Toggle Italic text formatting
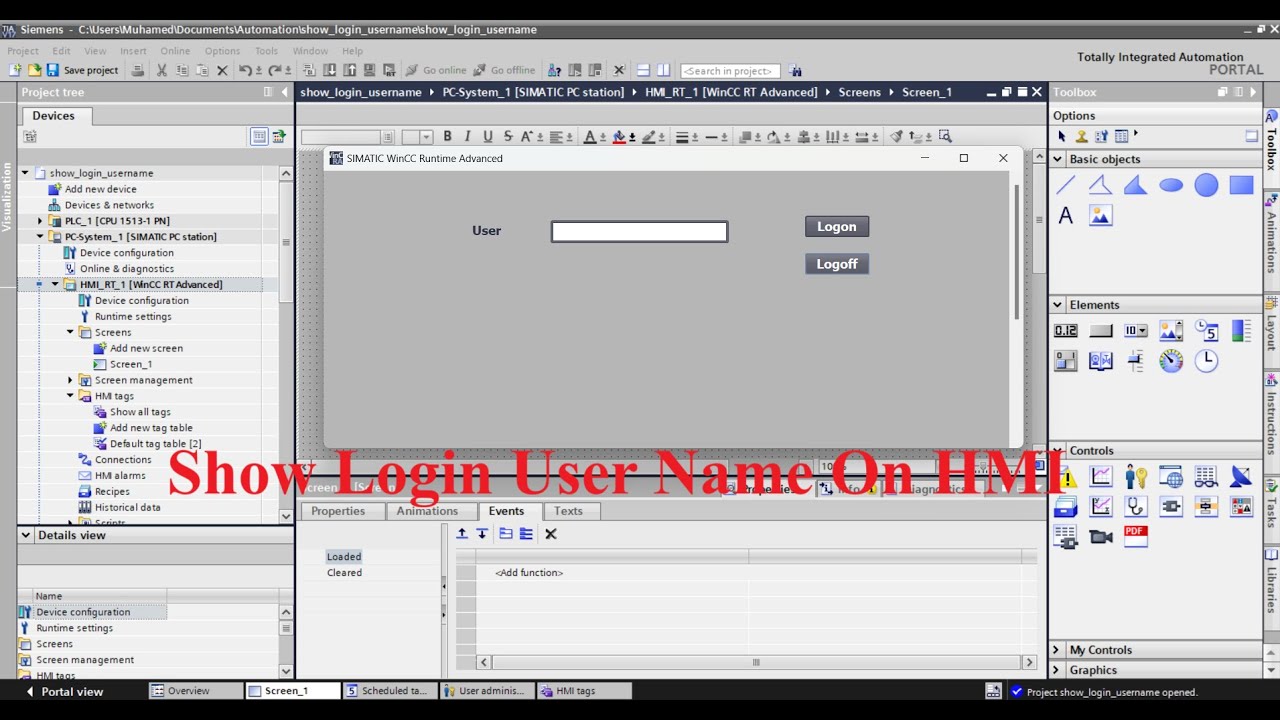1280x720 pixels. pos(467,137)
